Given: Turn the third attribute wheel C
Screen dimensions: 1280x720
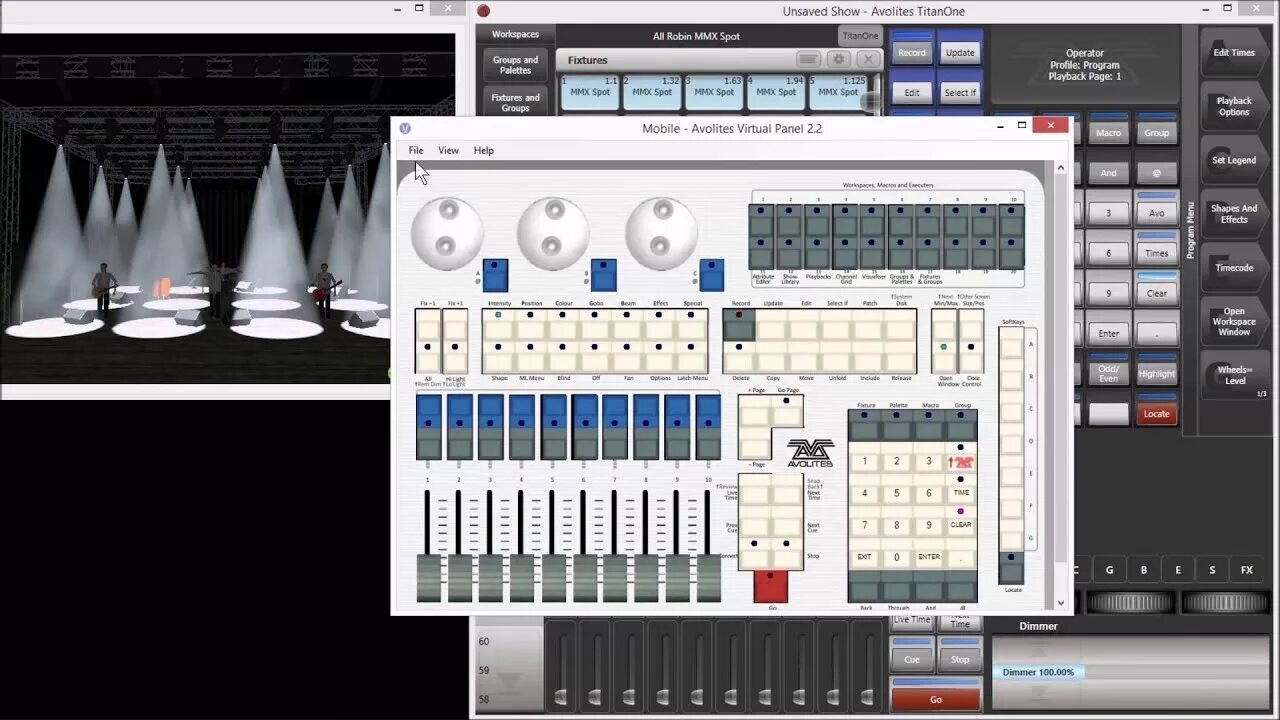Looking at the screenshot, I should point(661,232).
